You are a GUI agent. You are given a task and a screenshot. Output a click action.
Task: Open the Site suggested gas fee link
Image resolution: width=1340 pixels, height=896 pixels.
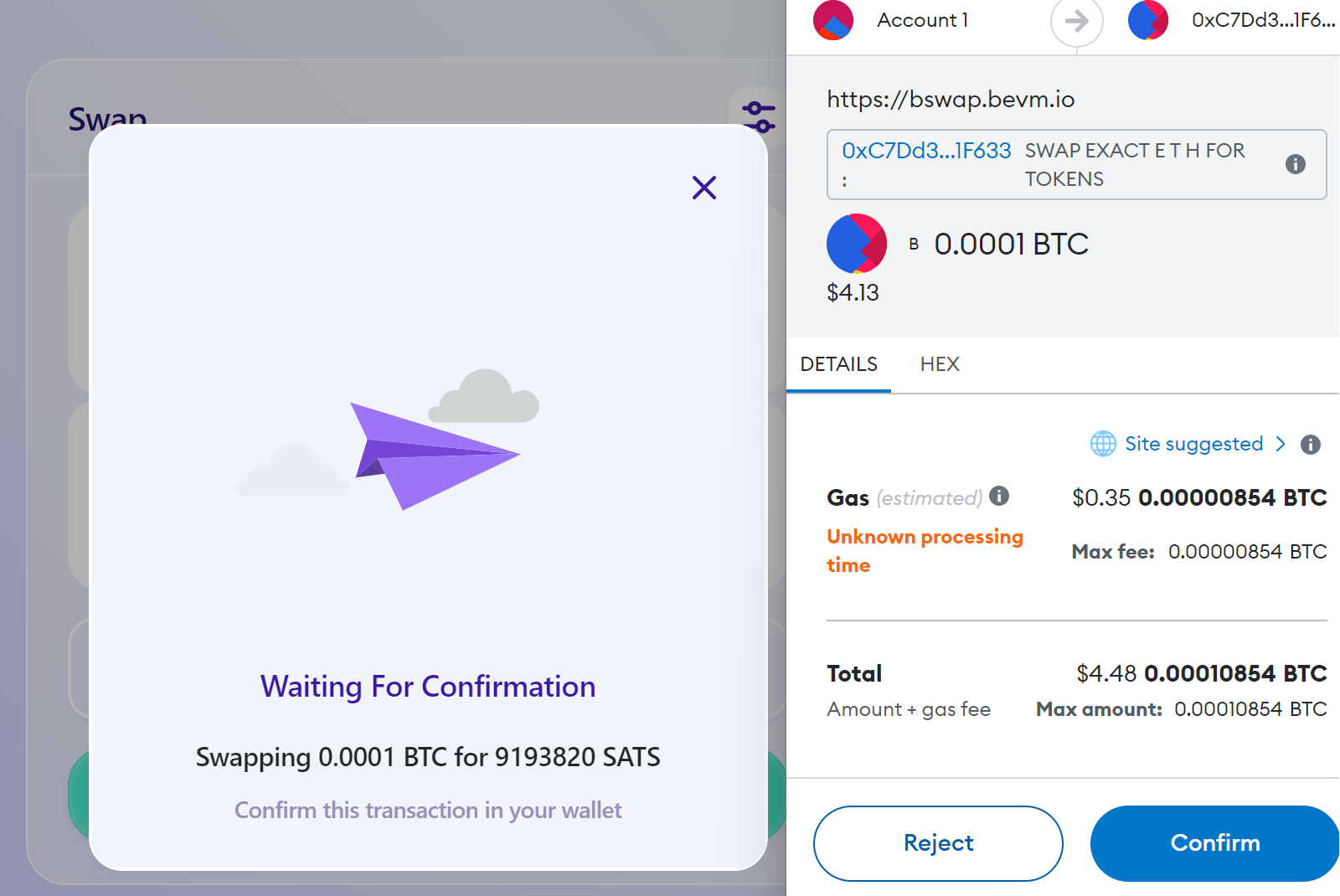click(x=1193, y=444)
